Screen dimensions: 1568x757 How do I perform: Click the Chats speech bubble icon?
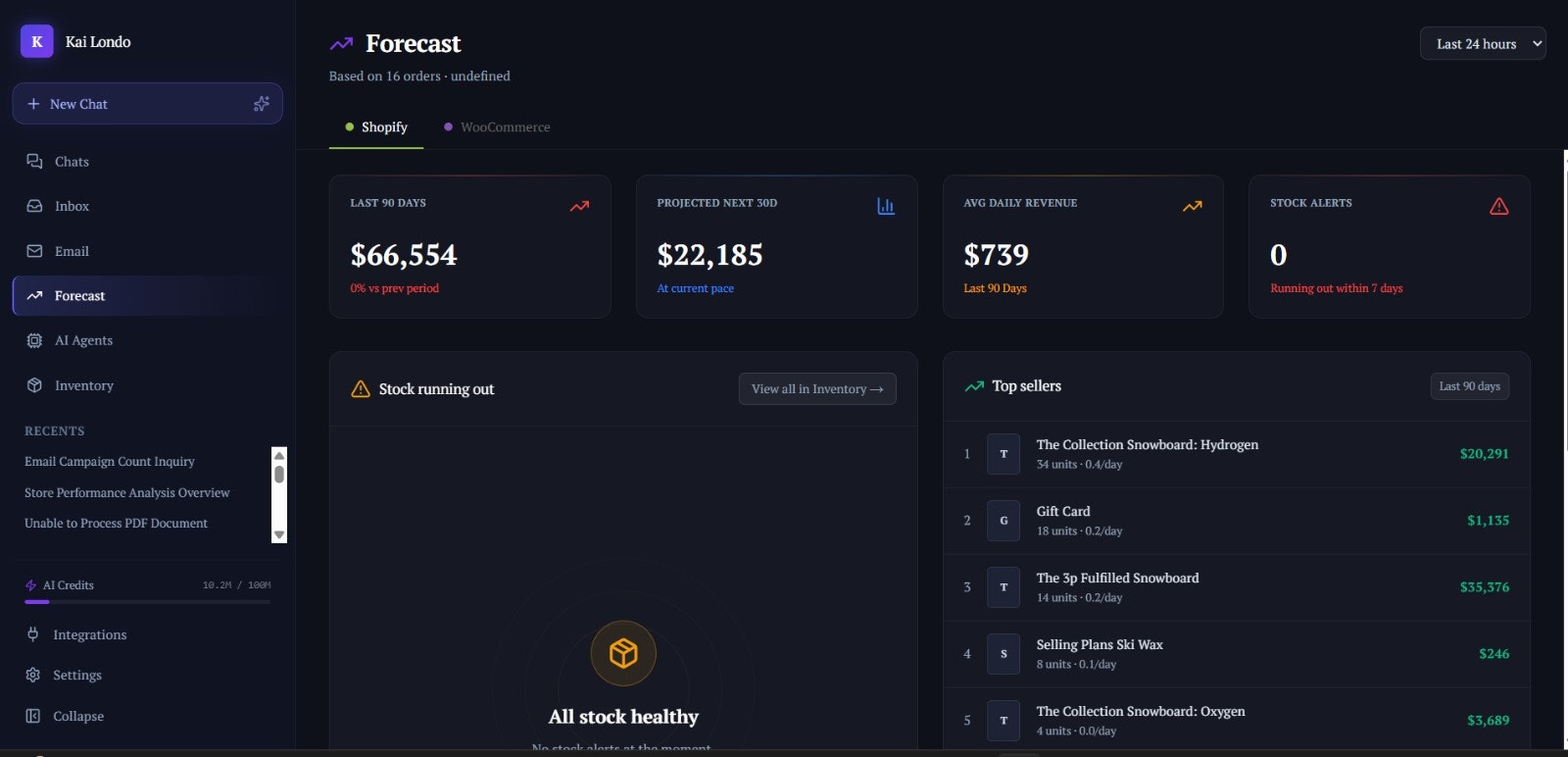34,161
